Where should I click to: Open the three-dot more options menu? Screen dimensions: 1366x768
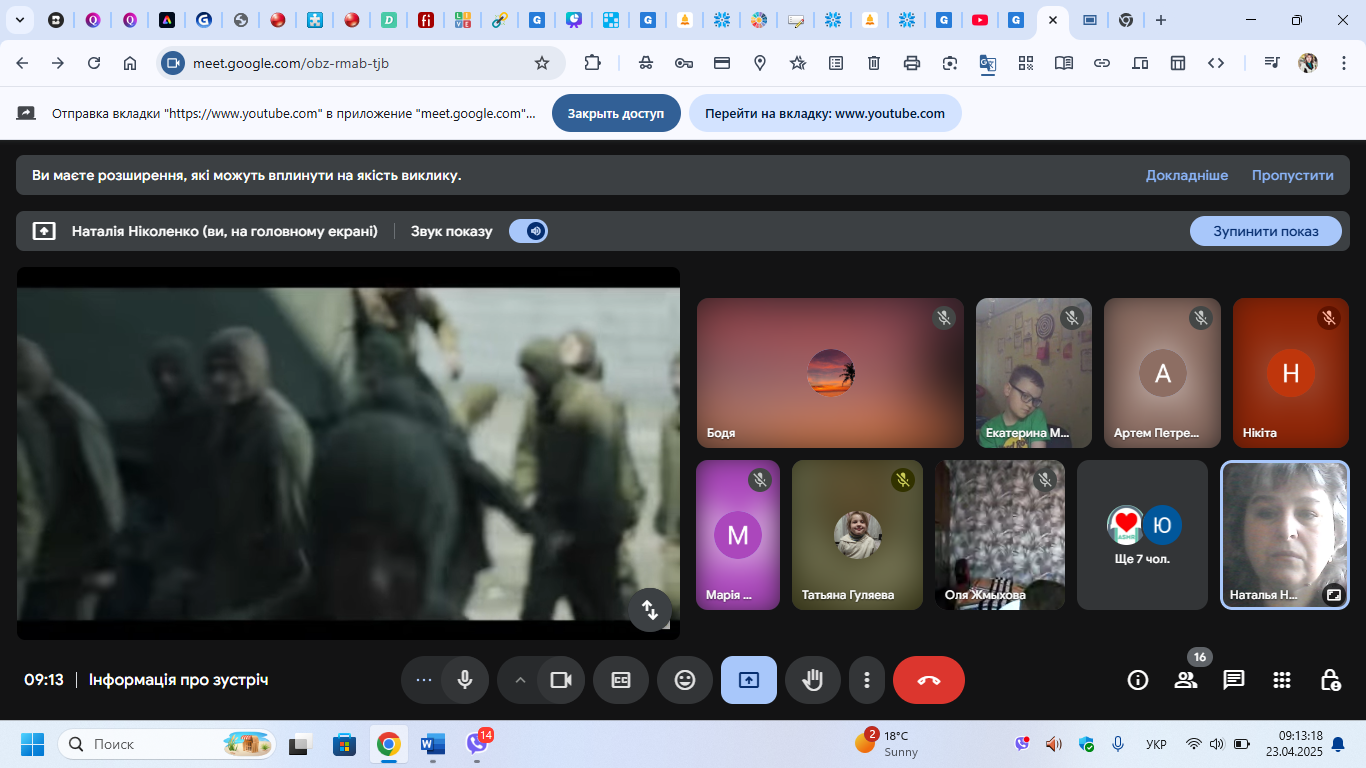pos(867,680)
